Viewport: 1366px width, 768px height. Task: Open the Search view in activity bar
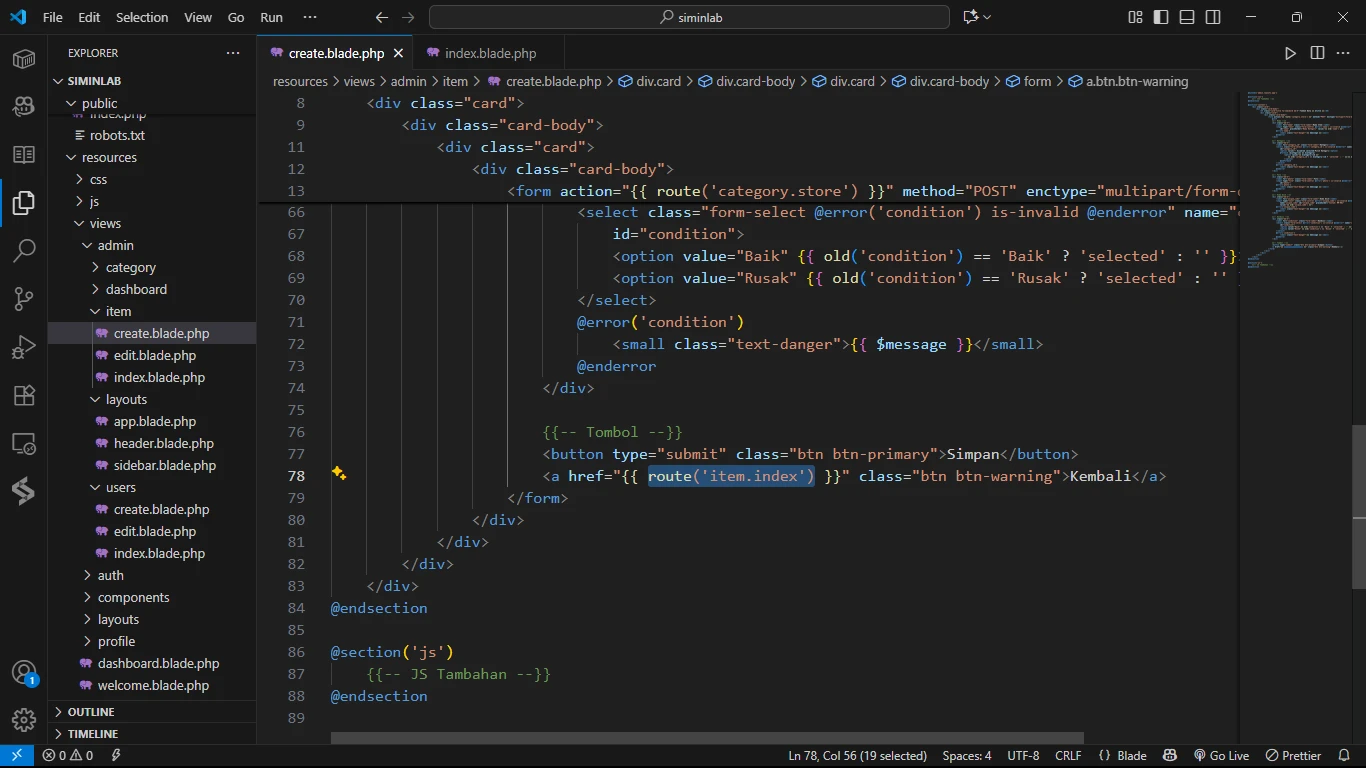click(x=24, y=250)
